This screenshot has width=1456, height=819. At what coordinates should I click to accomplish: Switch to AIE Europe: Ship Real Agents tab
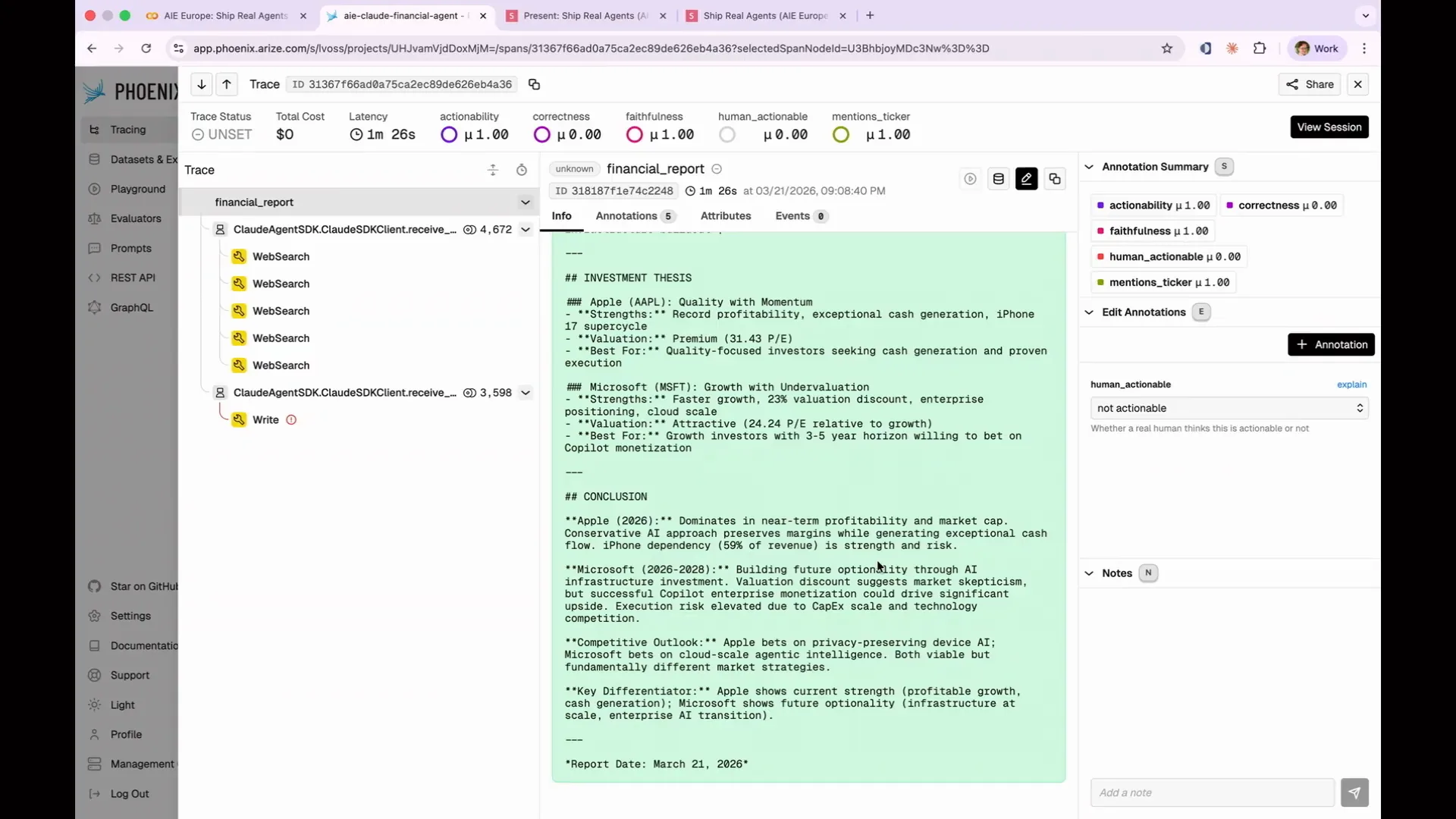[x=226, y=15]
